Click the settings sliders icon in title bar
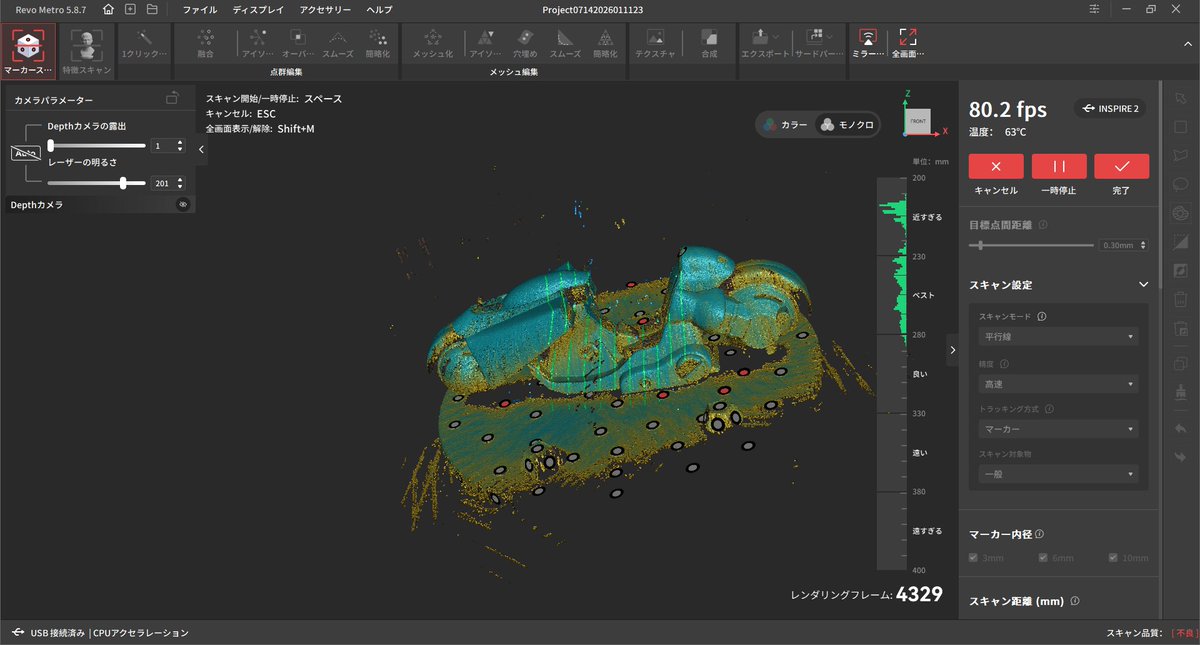Viewport: 1200px width, 645px height. pos(1096,9)
